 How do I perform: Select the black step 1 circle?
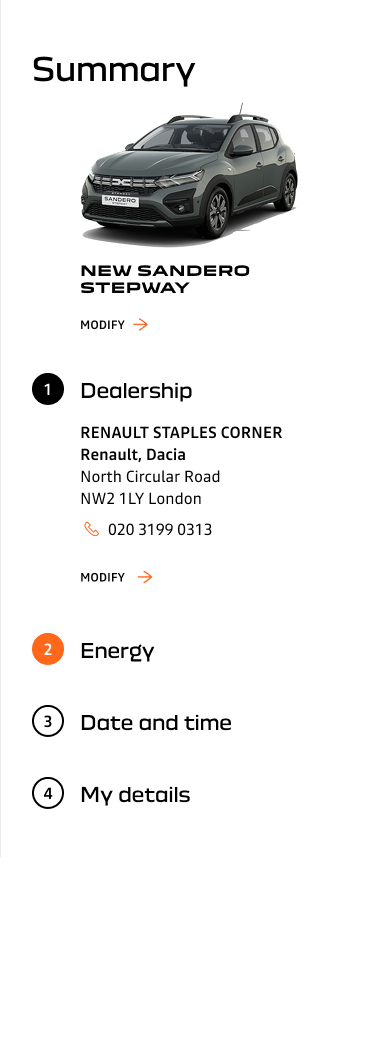48,390
